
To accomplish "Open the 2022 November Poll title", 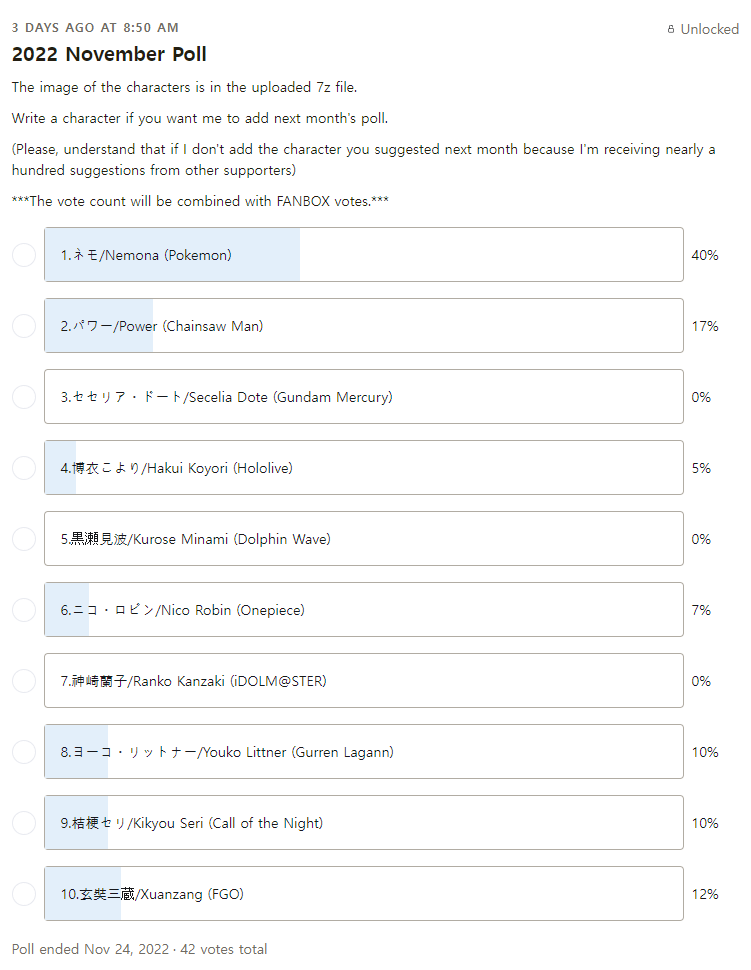I will pyautogui.click(x=109, y=54).
